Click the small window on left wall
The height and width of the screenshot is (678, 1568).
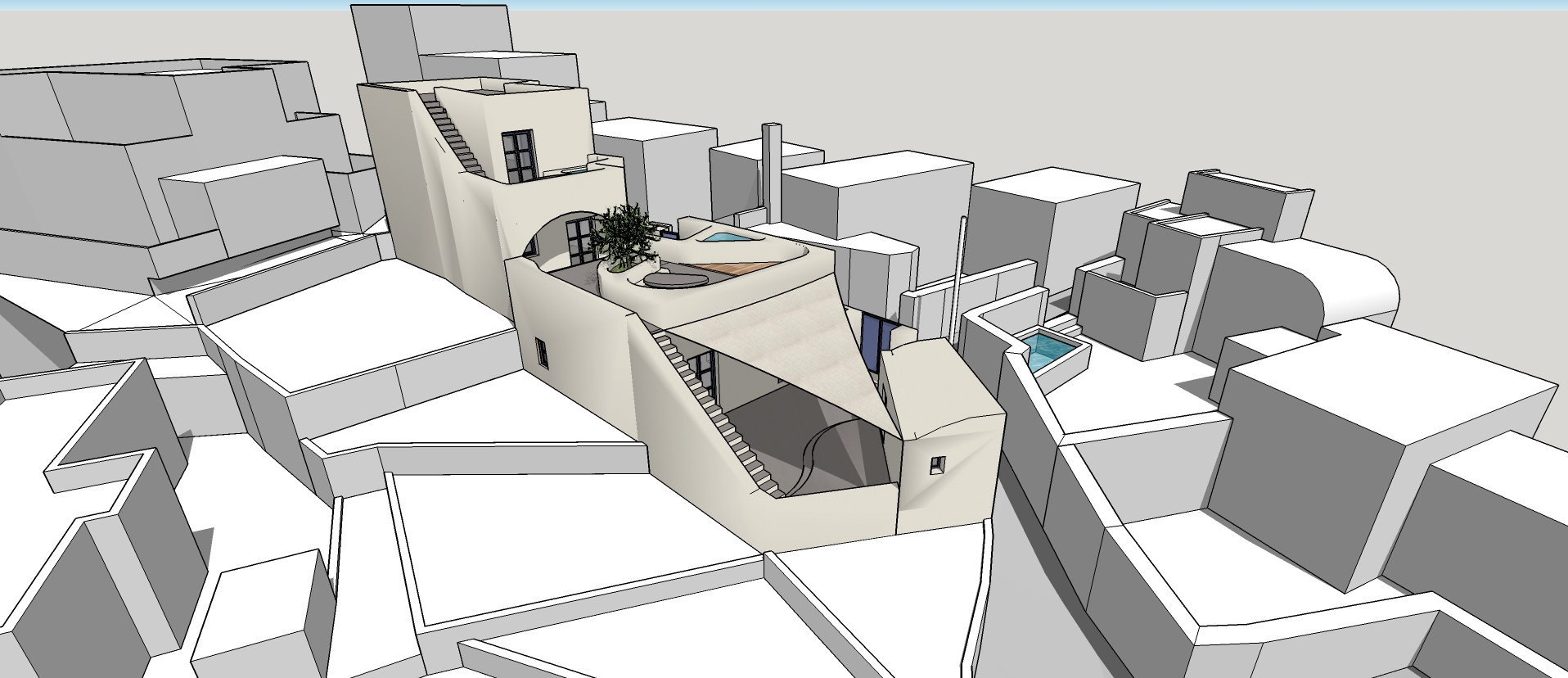(541, 352)
